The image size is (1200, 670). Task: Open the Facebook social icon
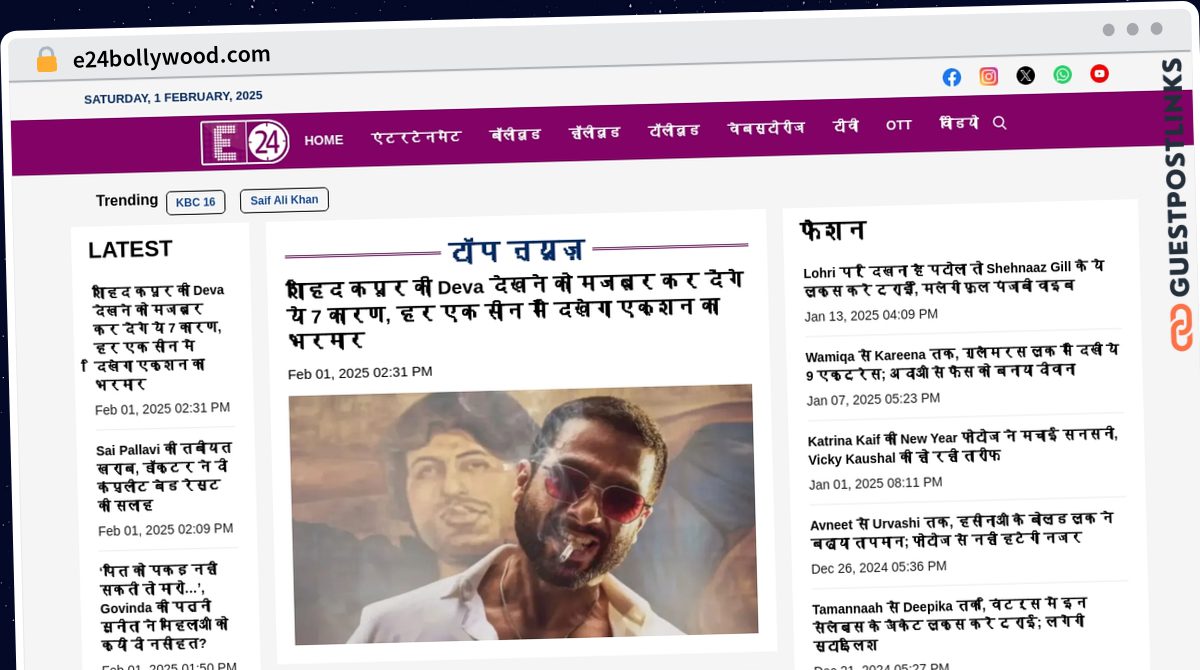(952, 77)
